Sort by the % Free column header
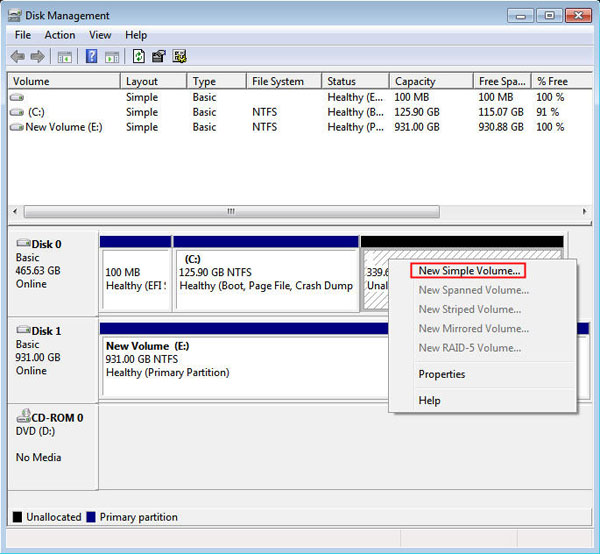 [561, 81]
